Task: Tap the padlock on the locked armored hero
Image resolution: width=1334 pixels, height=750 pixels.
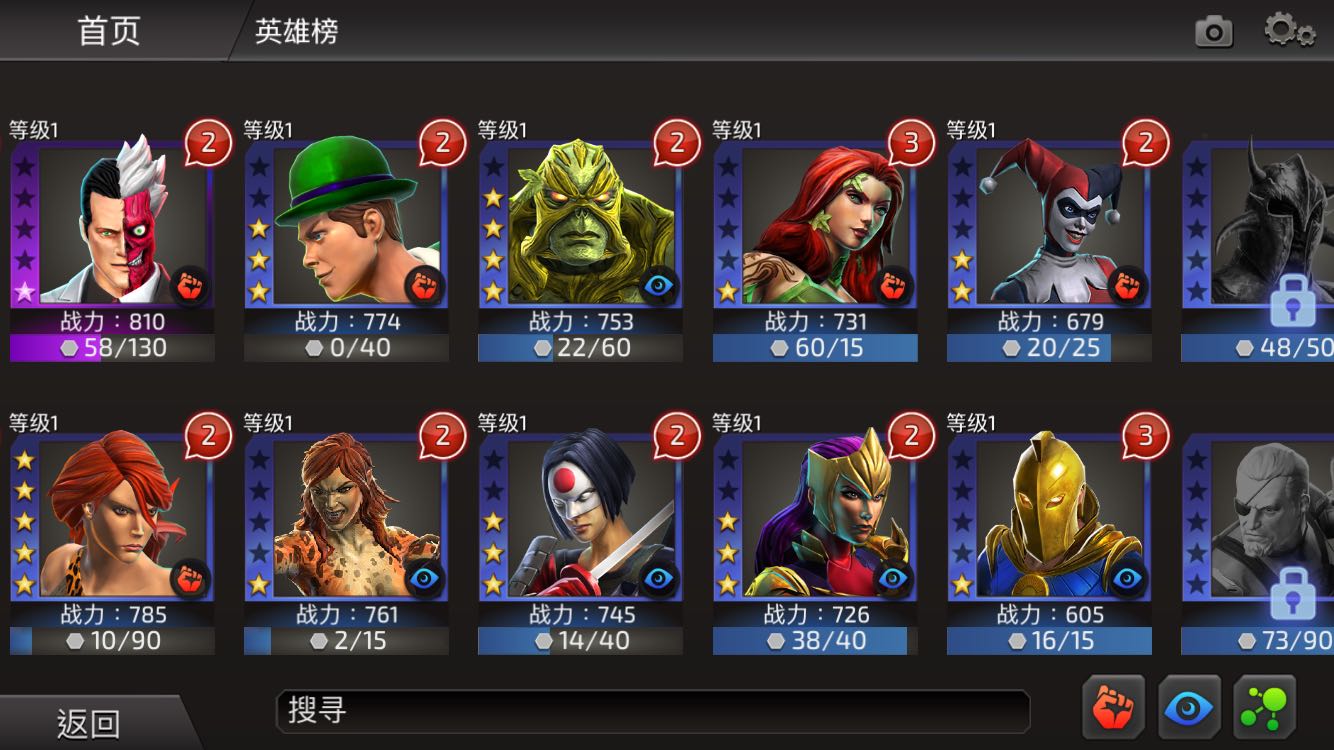Action: tap(1291, 303)
